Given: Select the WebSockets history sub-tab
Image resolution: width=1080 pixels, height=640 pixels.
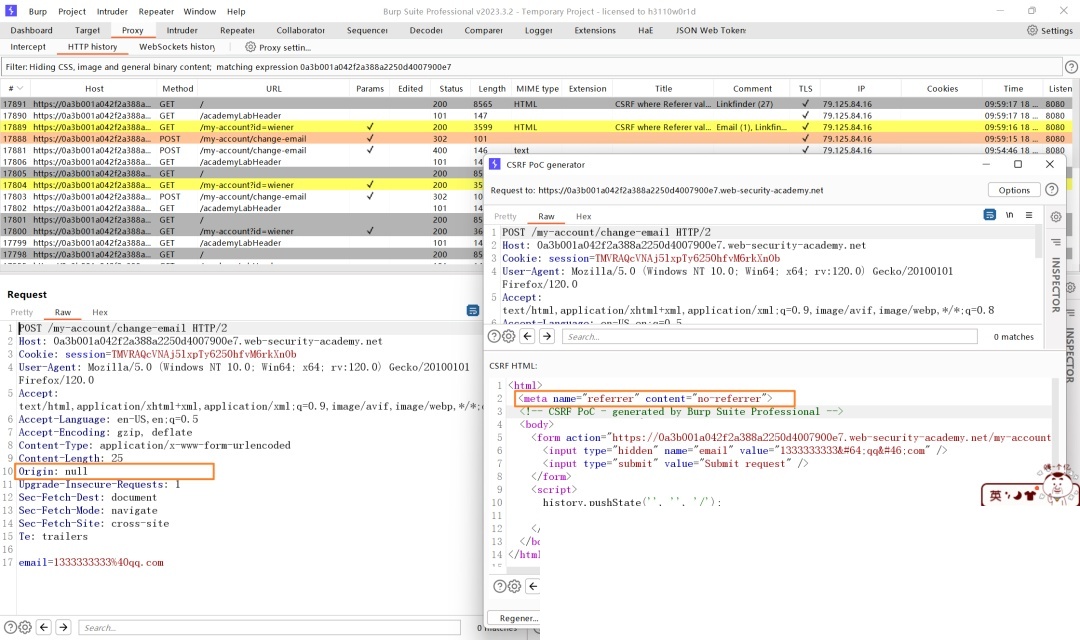Looking at the screenshot, I should (x=177, y=47).
